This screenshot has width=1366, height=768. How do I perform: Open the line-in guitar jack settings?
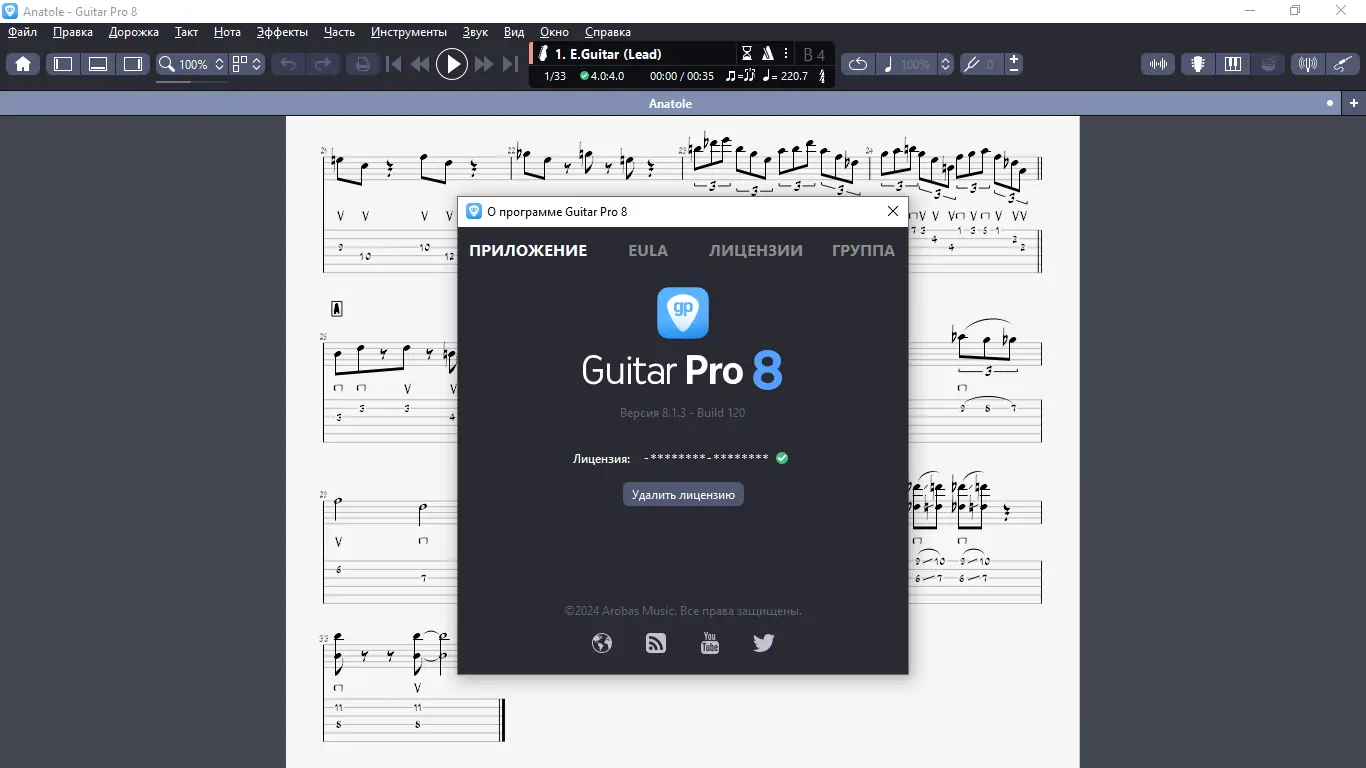(1342, 64)
